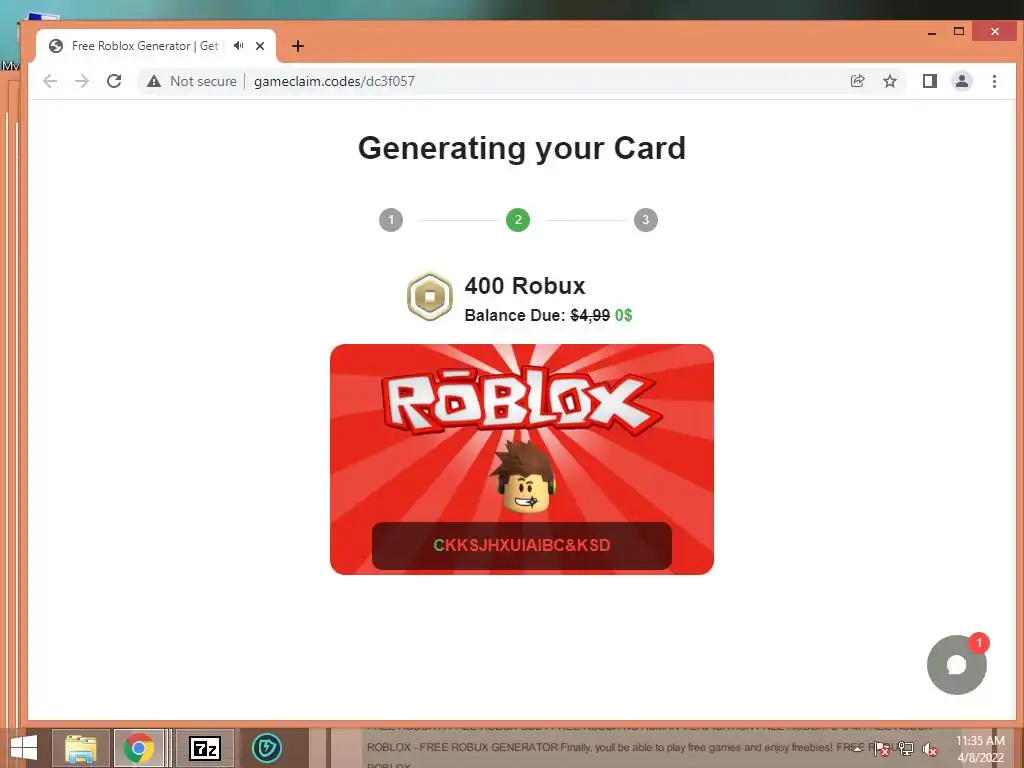
Task: Mute the tab audio speaker icon
Action: point(238,46)
